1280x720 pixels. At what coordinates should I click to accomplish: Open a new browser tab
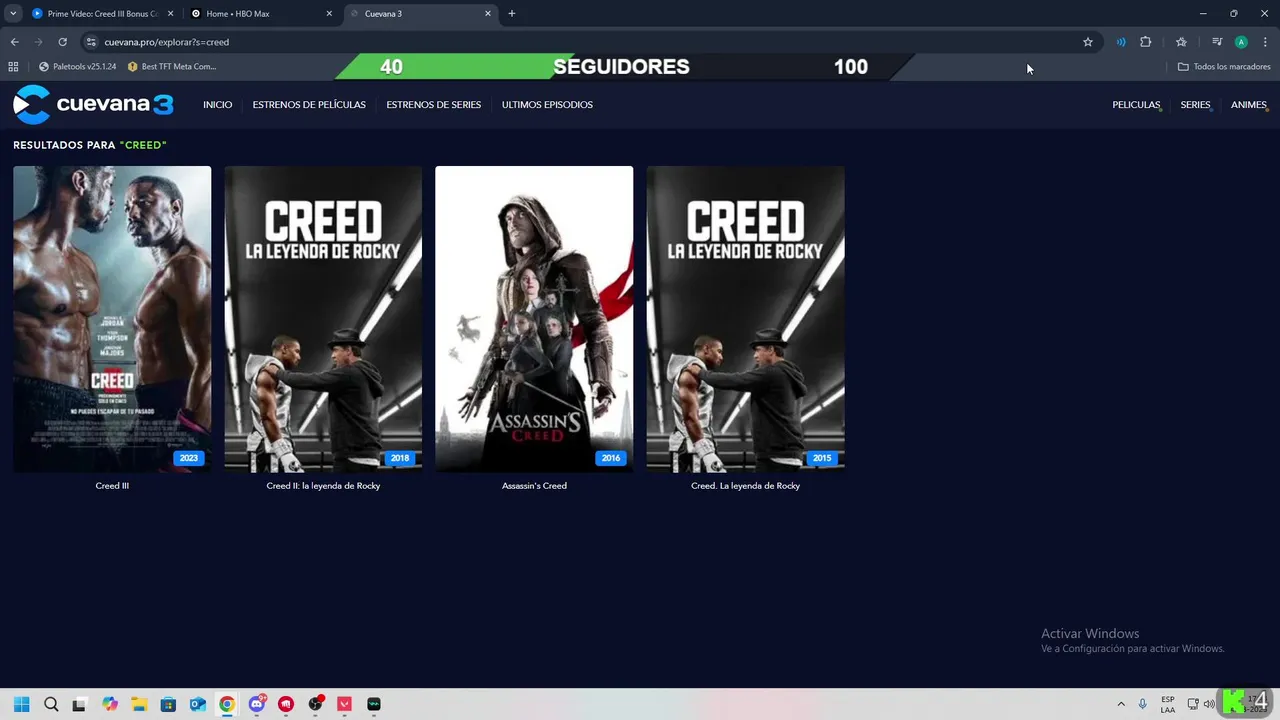512,14
